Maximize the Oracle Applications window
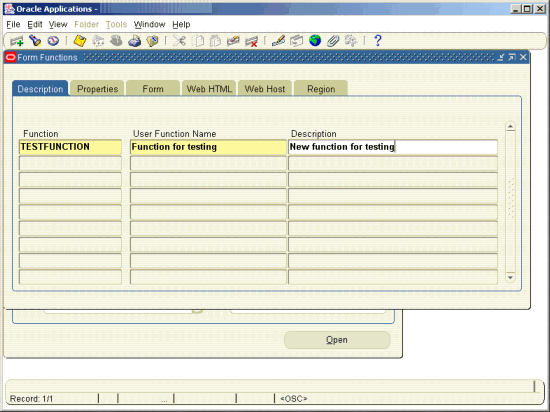550x412 pixels. [x=527, y=9]
